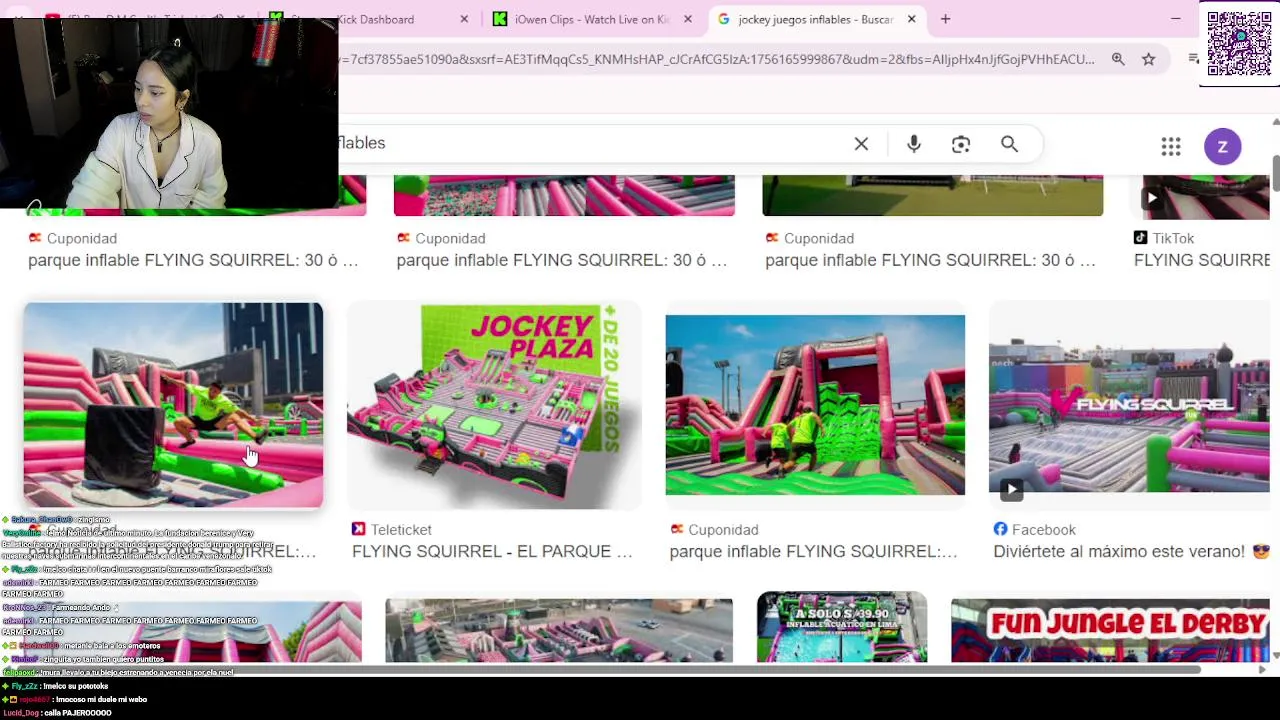Open Google Lens image search
This screenshot has width=1280, height=720.
click(x=961, y=144)
